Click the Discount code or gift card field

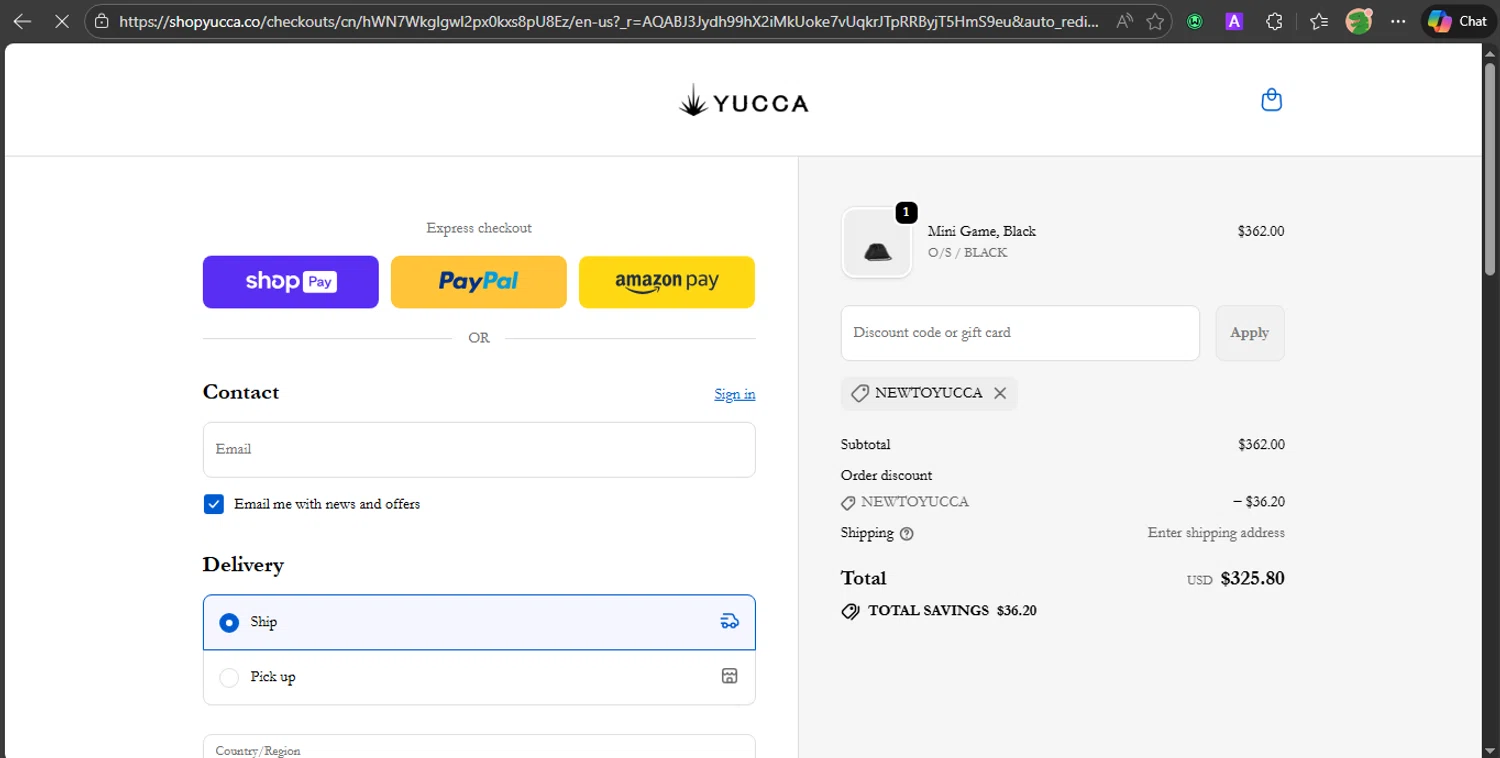pyautogui.click(x=1020, y=333)
